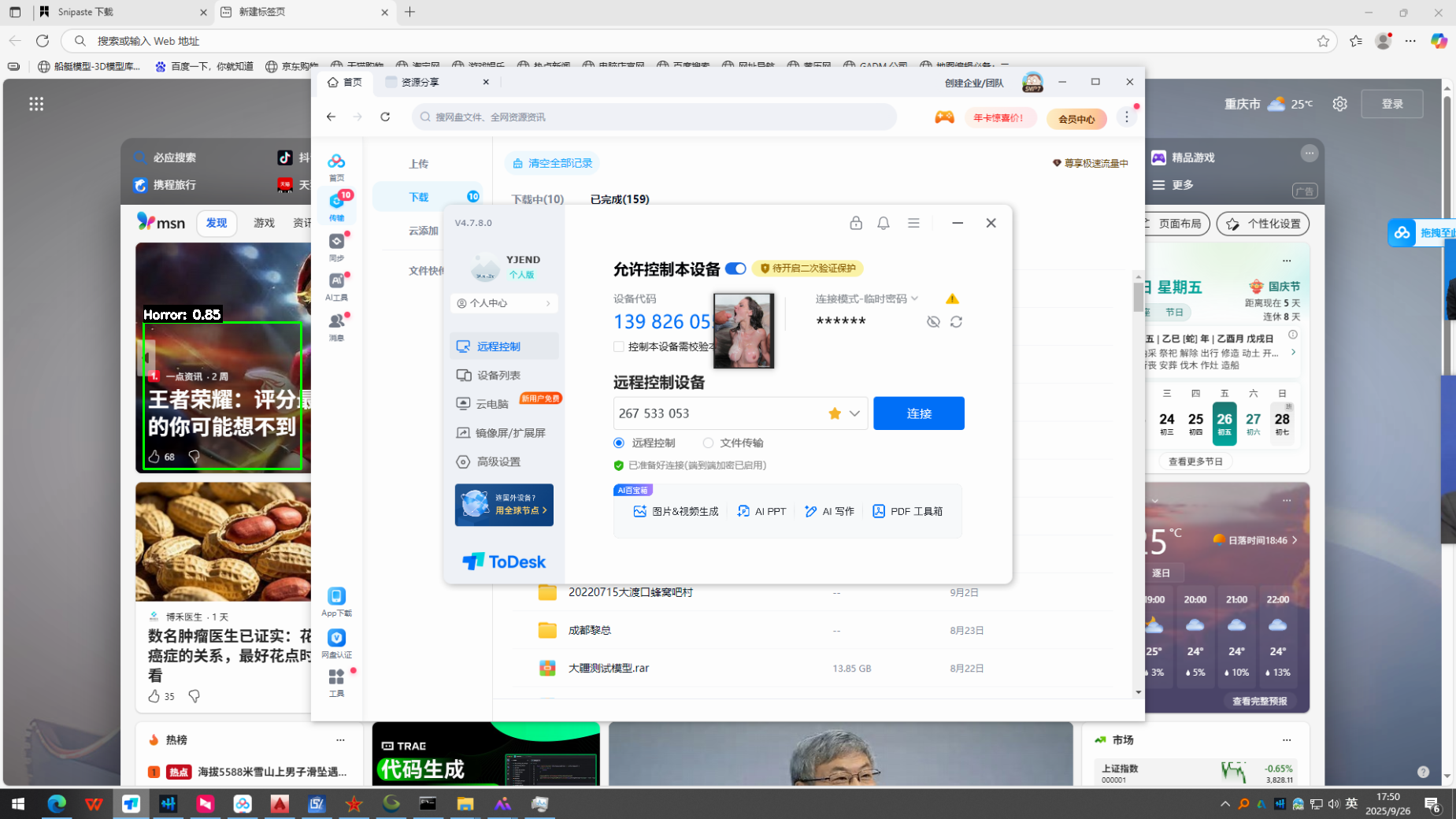Click the Netdisk file list scrollbar
Screen dimensions: 1456x819
(x=1138, y=298)
